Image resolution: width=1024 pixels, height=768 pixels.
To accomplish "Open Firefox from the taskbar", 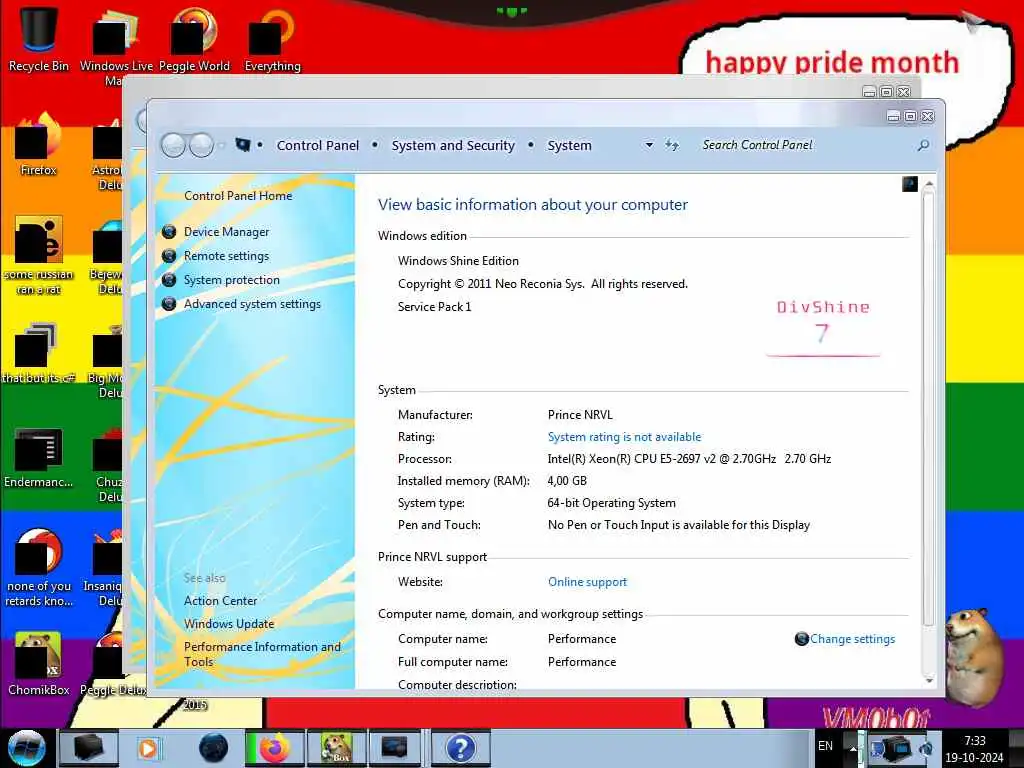I will click(x=274, y=748).
